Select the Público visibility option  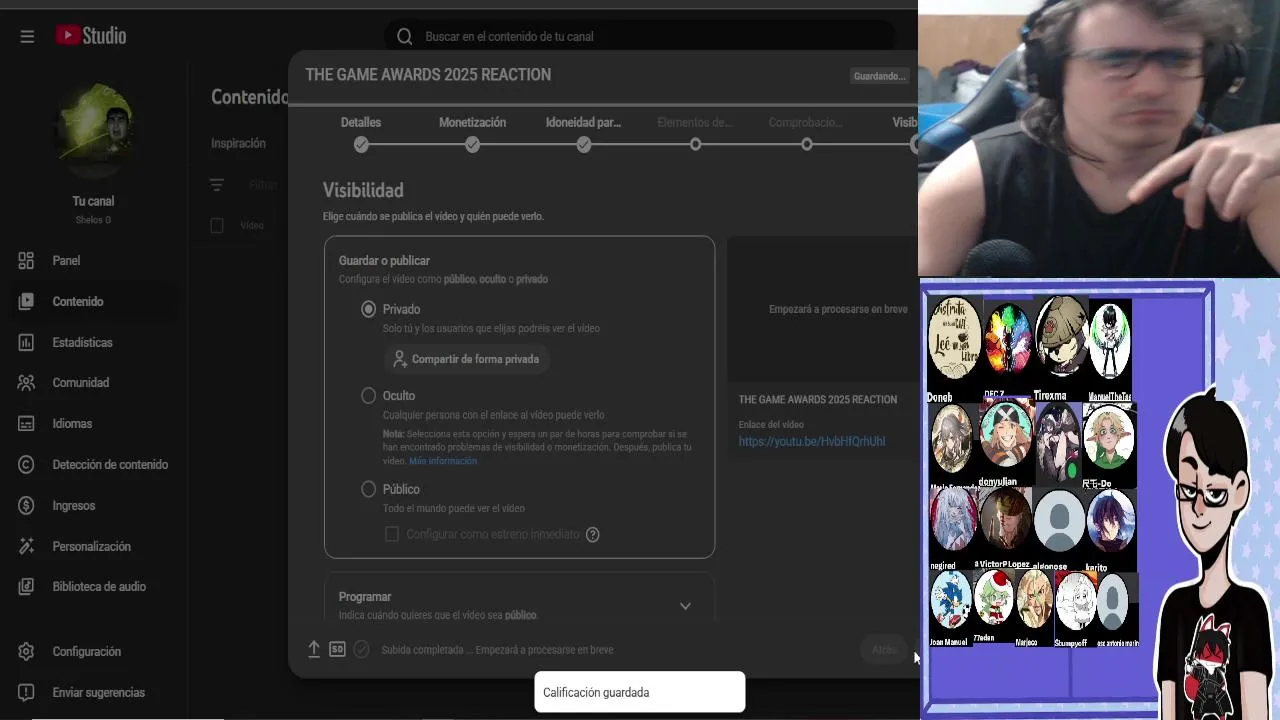pyautogui.click(x=369, y=489)
